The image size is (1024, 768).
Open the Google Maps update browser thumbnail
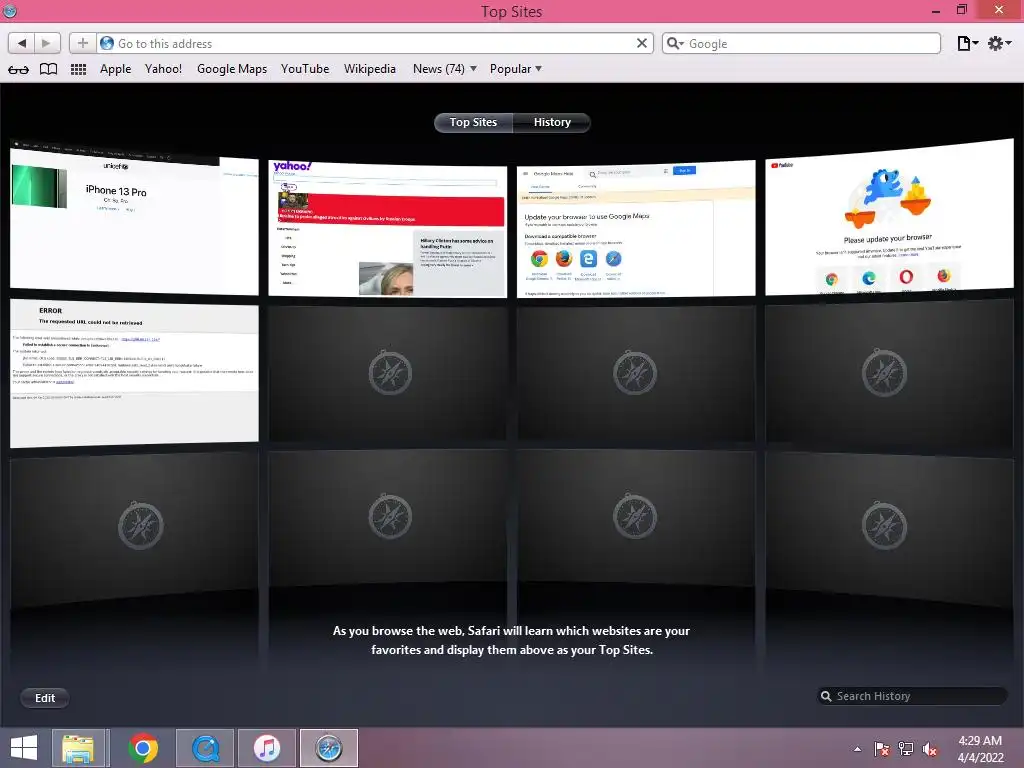click(636, 229)
